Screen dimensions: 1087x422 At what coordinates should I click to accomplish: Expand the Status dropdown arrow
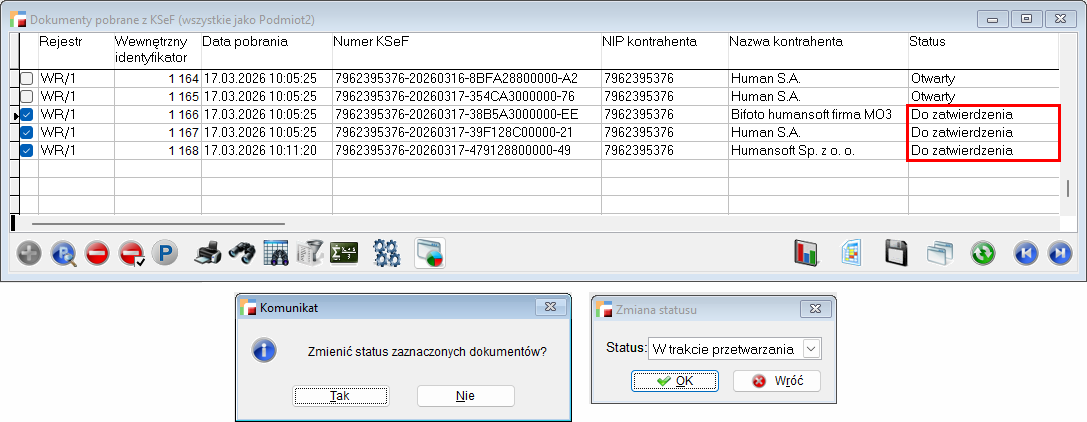tap(811, 349)
